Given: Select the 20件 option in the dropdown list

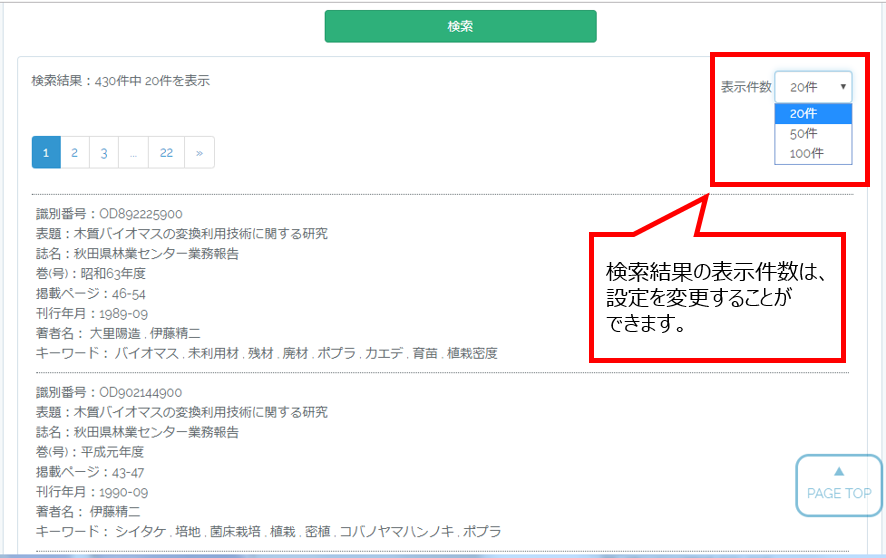Looking at the screenshot, I should [813, 114].
